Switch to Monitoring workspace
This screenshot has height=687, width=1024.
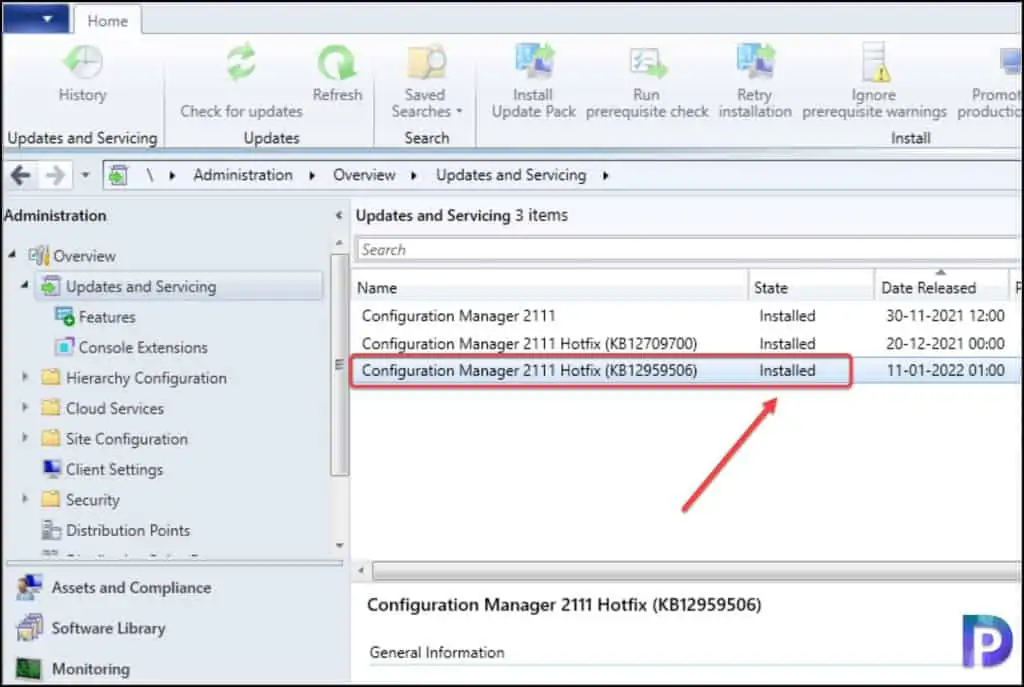tap(91, 669)
